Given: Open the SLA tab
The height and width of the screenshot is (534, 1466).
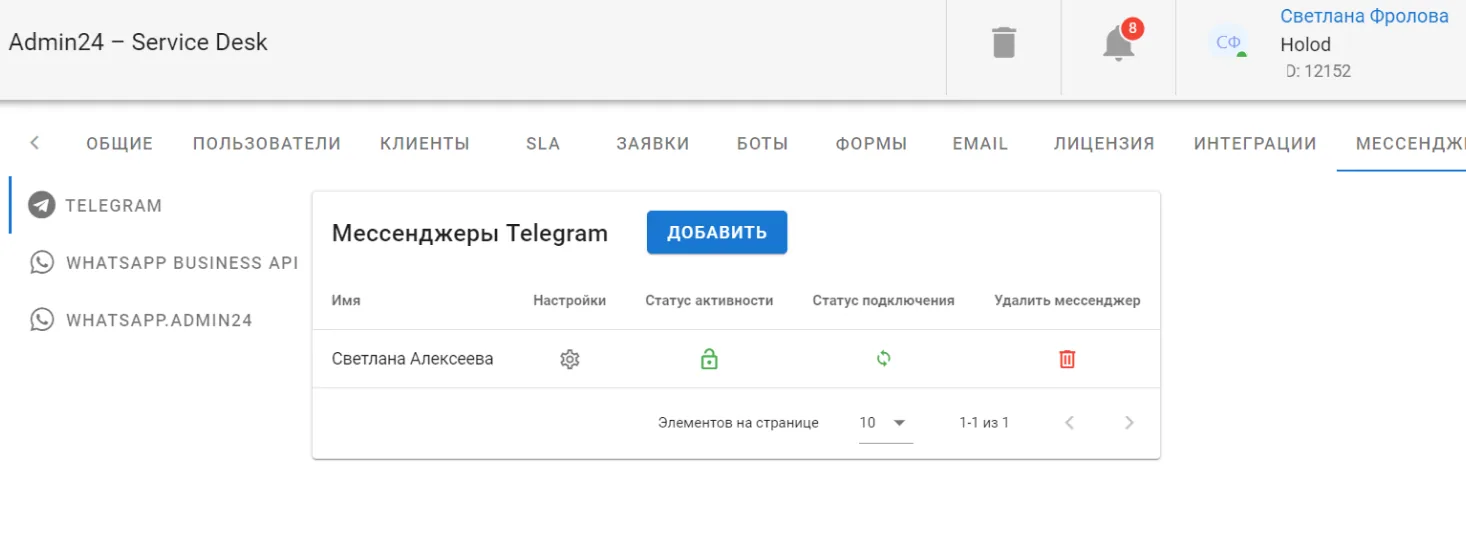Looking at the screenshot, I should click(x=543, y=143).
